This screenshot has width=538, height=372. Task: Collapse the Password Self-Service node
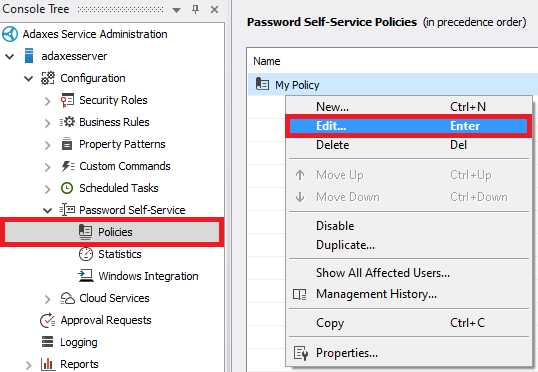[47, 210]
